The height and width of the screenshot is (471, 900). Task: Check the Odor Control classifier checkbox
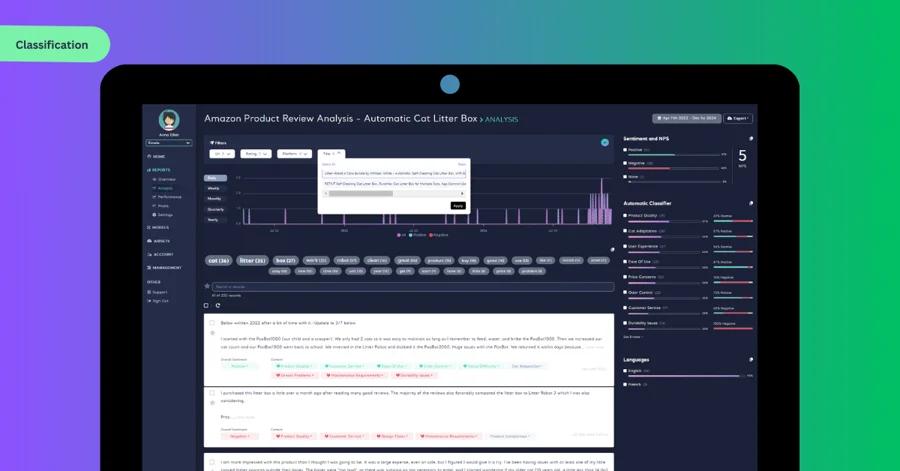point(625,292)
